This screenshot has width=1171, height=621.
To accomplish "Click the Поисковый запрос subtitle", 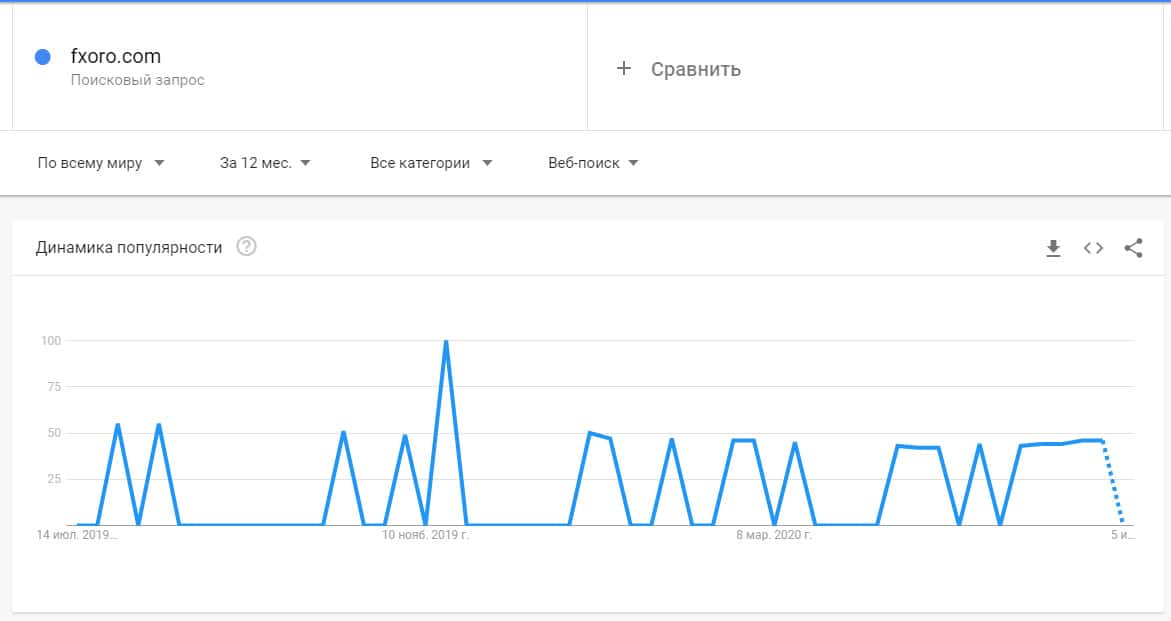I will (138, 80).
